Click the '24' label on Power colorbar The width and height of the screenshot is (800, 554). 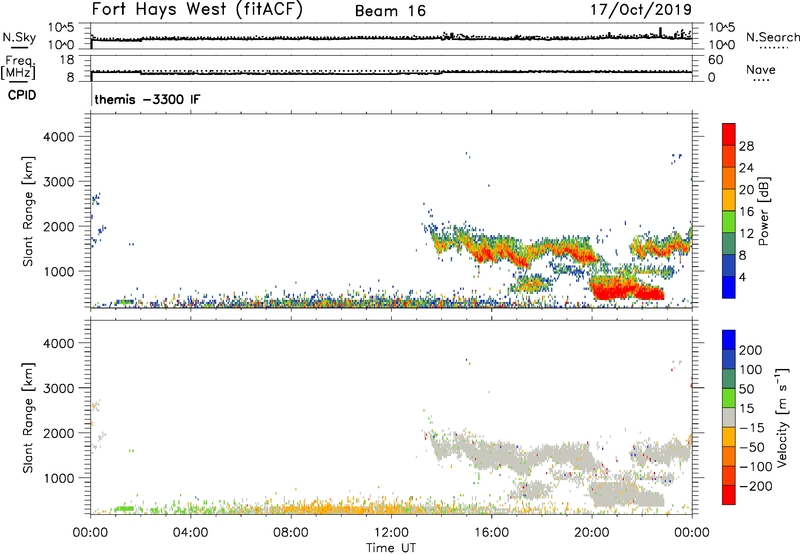click(746, 168)
